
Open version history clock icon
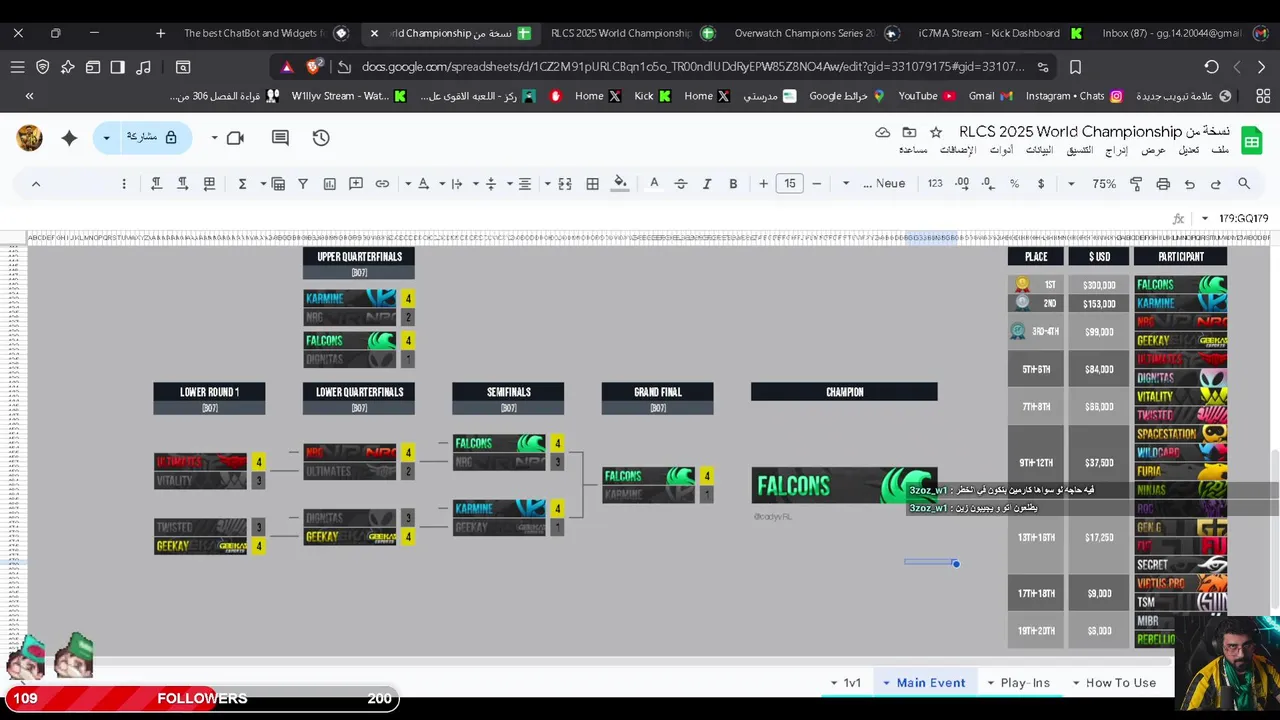coord(321,138)
